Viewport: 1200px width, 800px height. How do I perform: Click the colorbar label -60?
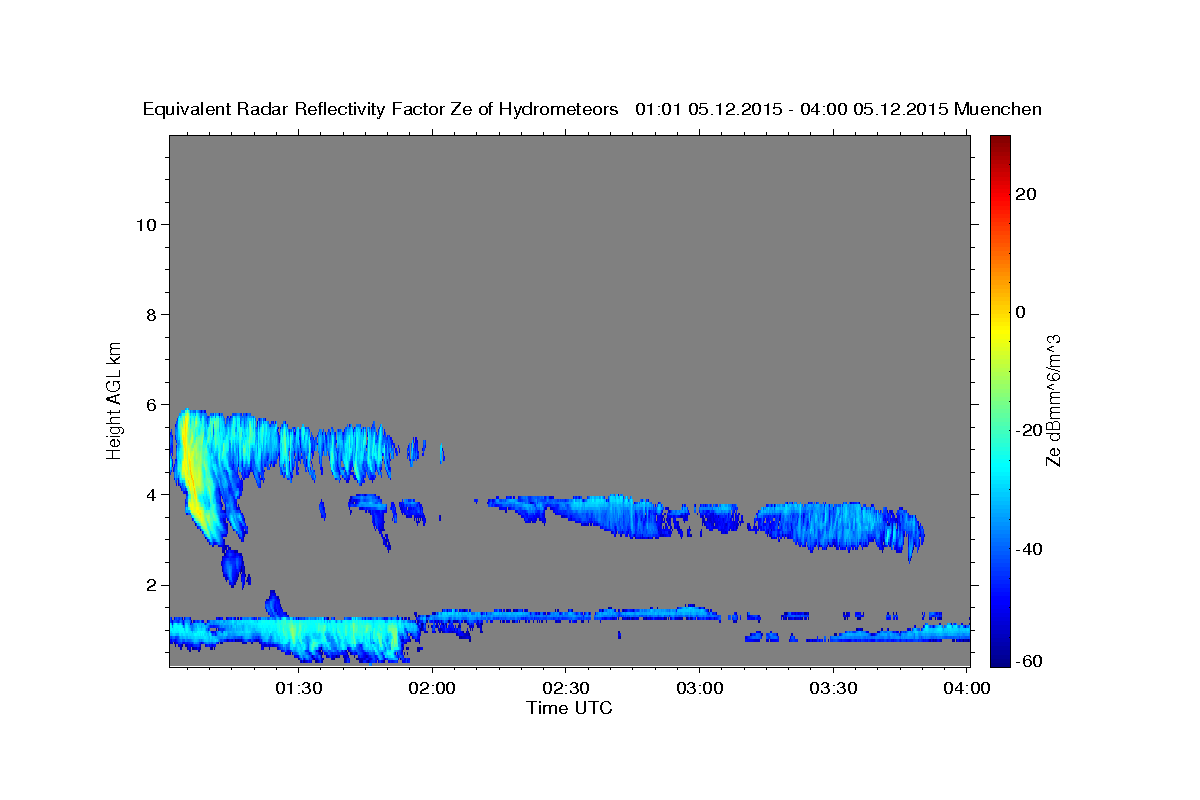point(1027,661)
